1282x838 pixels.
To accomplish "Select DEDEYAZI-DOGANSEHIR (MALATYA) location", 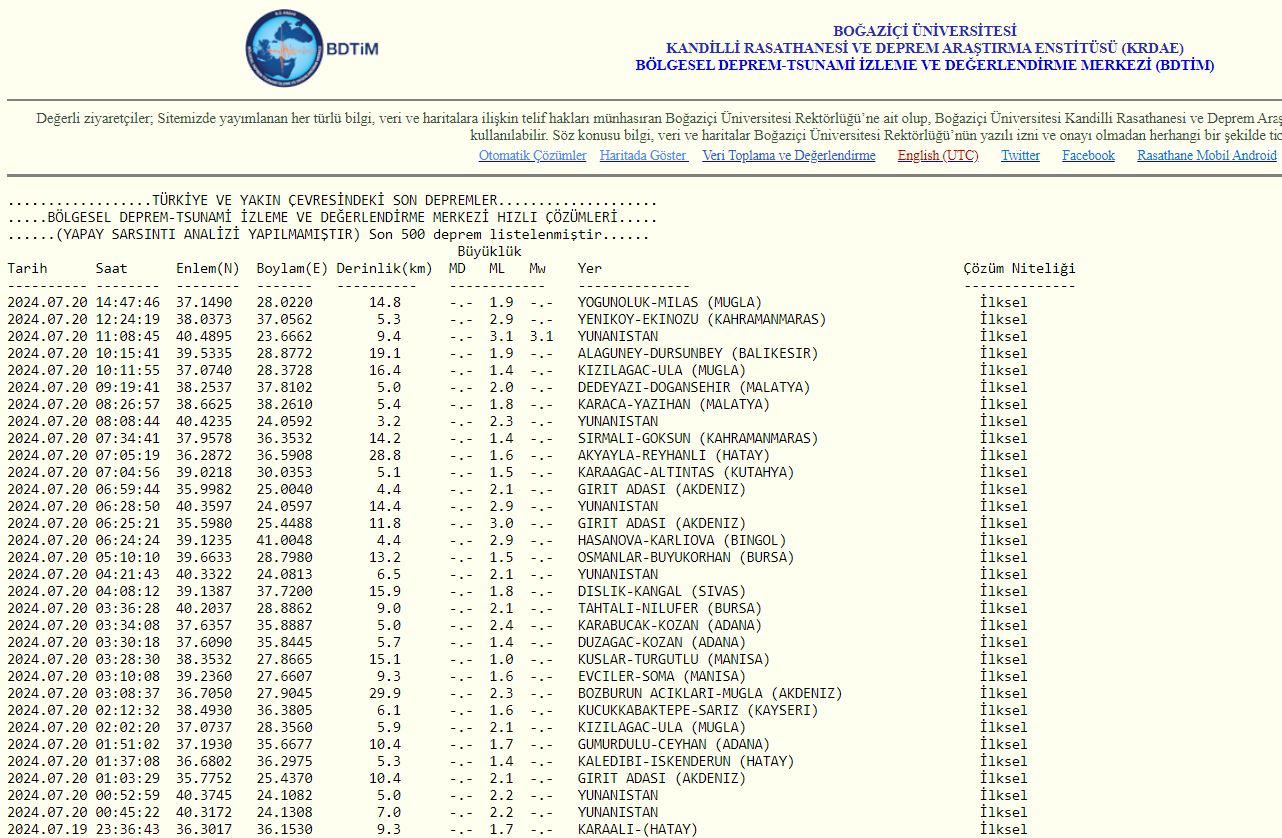I will 694,387.
